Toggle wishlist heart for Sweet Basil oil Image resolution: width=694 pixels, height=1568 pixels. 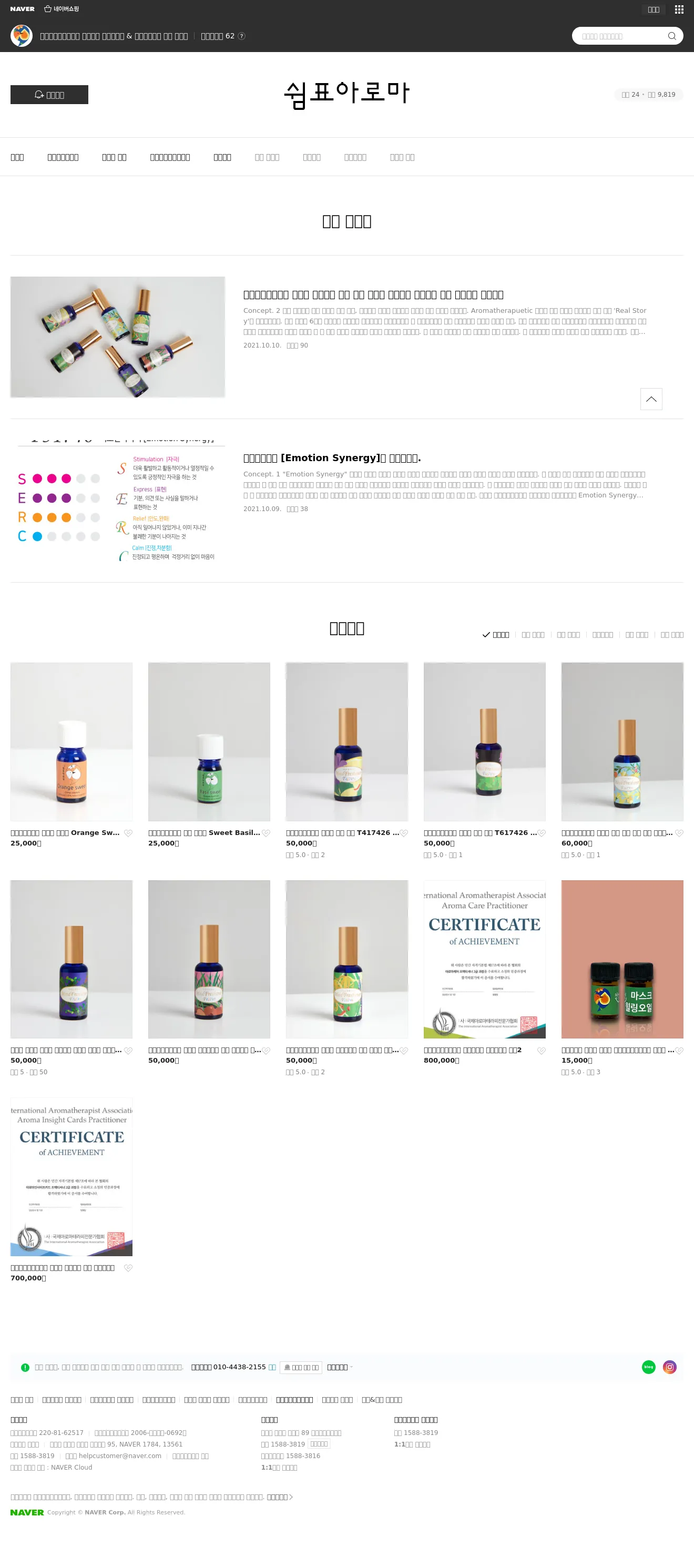coord(266,833)
